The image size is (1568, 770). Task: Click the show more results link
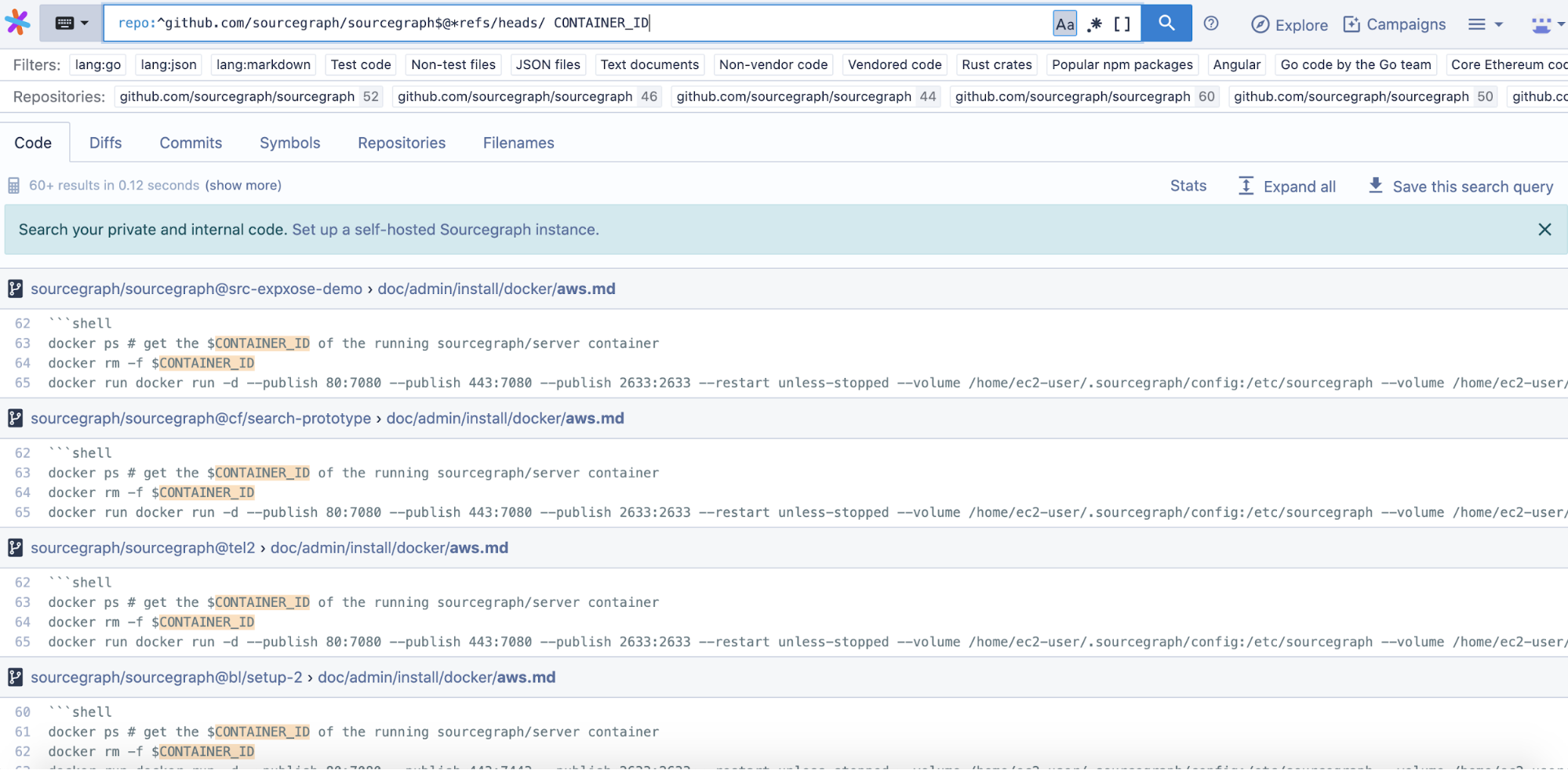[x=243, y=186]
